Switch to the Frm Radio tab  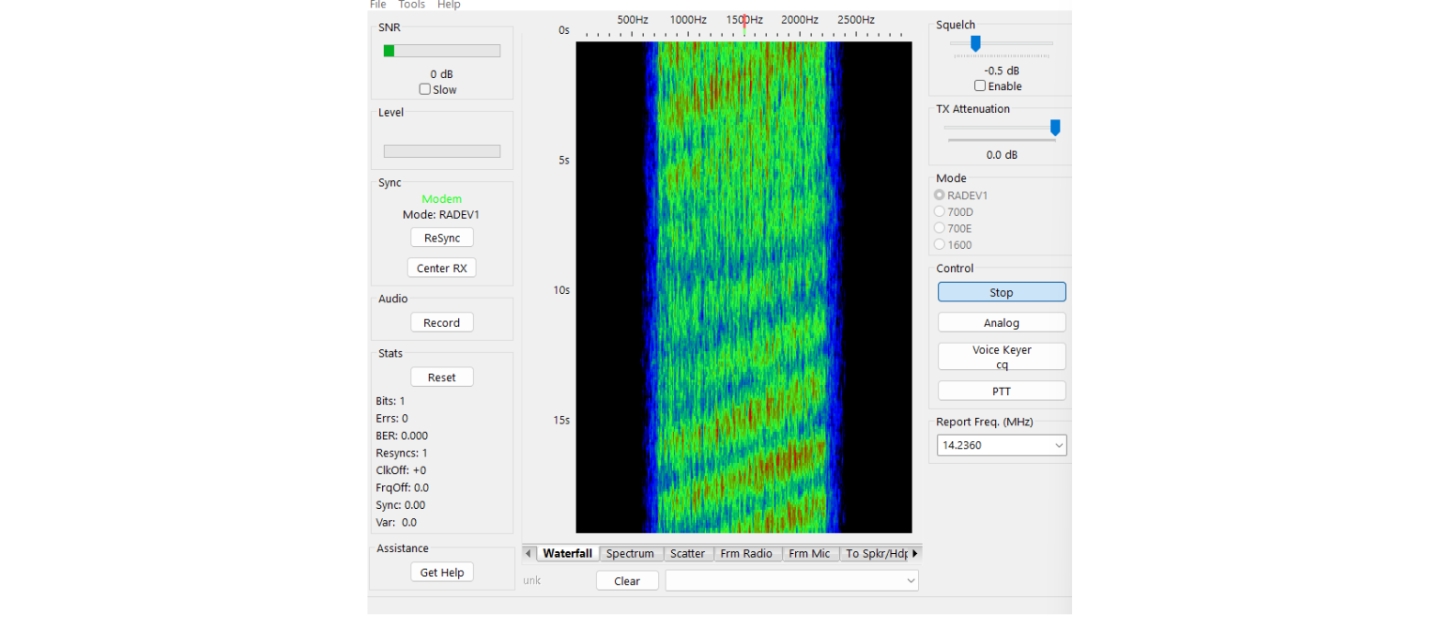point(746,553)
